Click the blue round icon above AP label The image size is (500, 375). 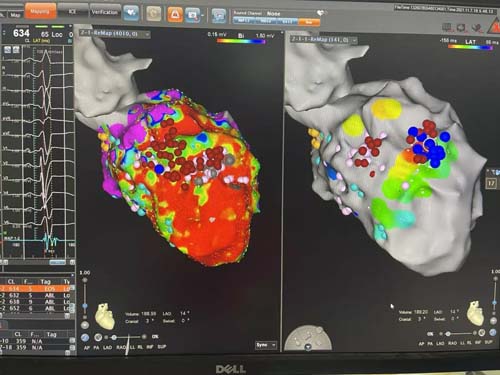[85, 338]
